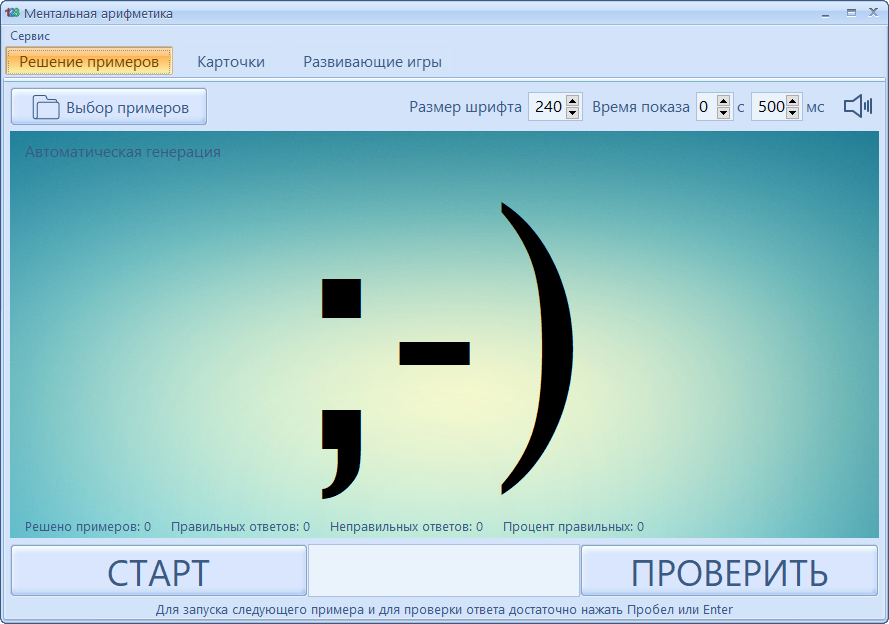Toggle the sound speaker icon
Image resolution: width=889 pixels, height=624 pixels.
(857, 107)
